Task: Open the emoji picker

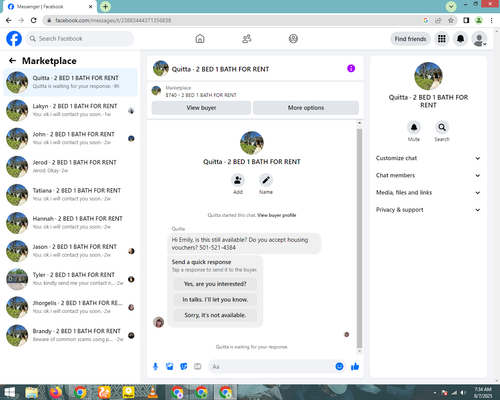Action: click(x=339, y=367)
